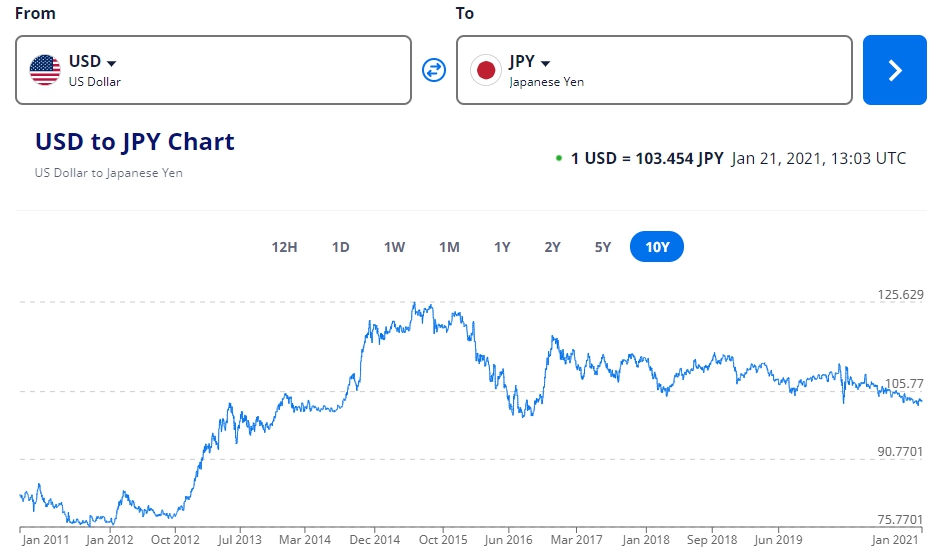
Task: Click the USD to JPY Chart heading
Action: 135,141
